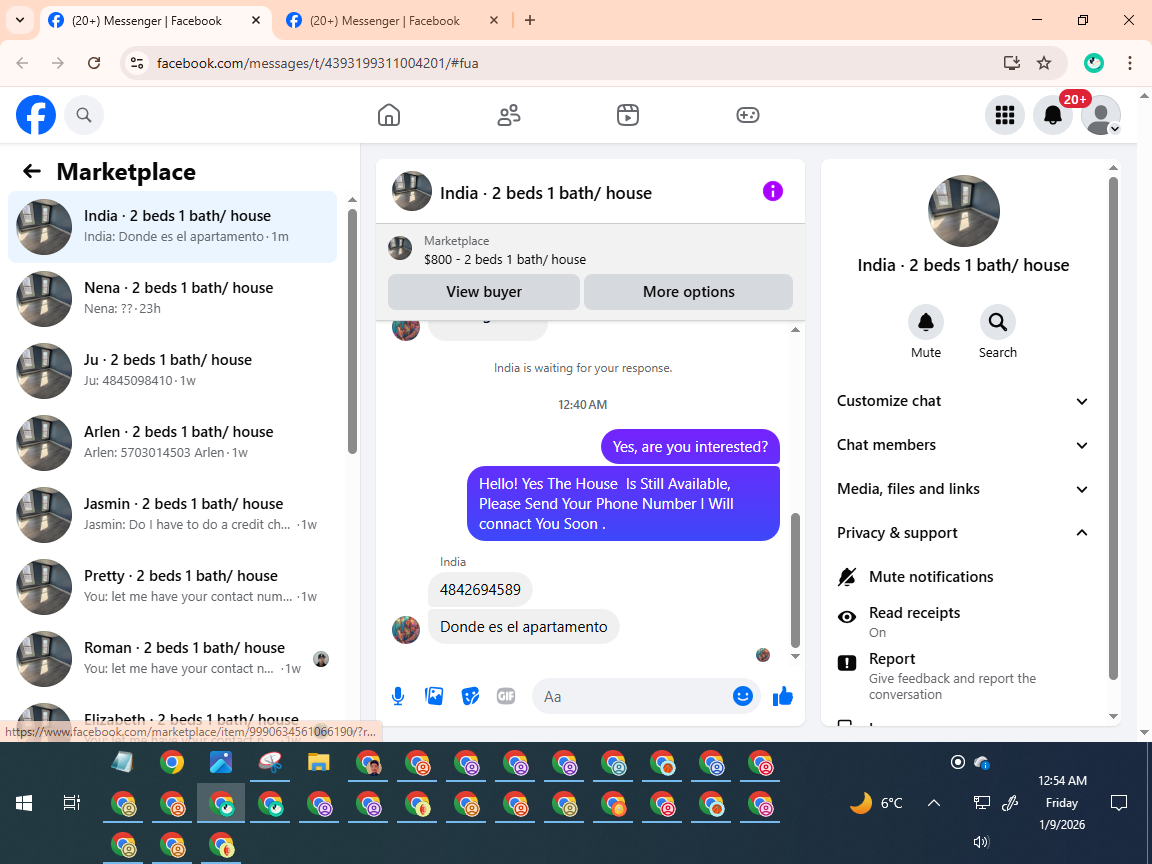
Task: Open File Explorer from taskbar
Action: click(318, 763)
